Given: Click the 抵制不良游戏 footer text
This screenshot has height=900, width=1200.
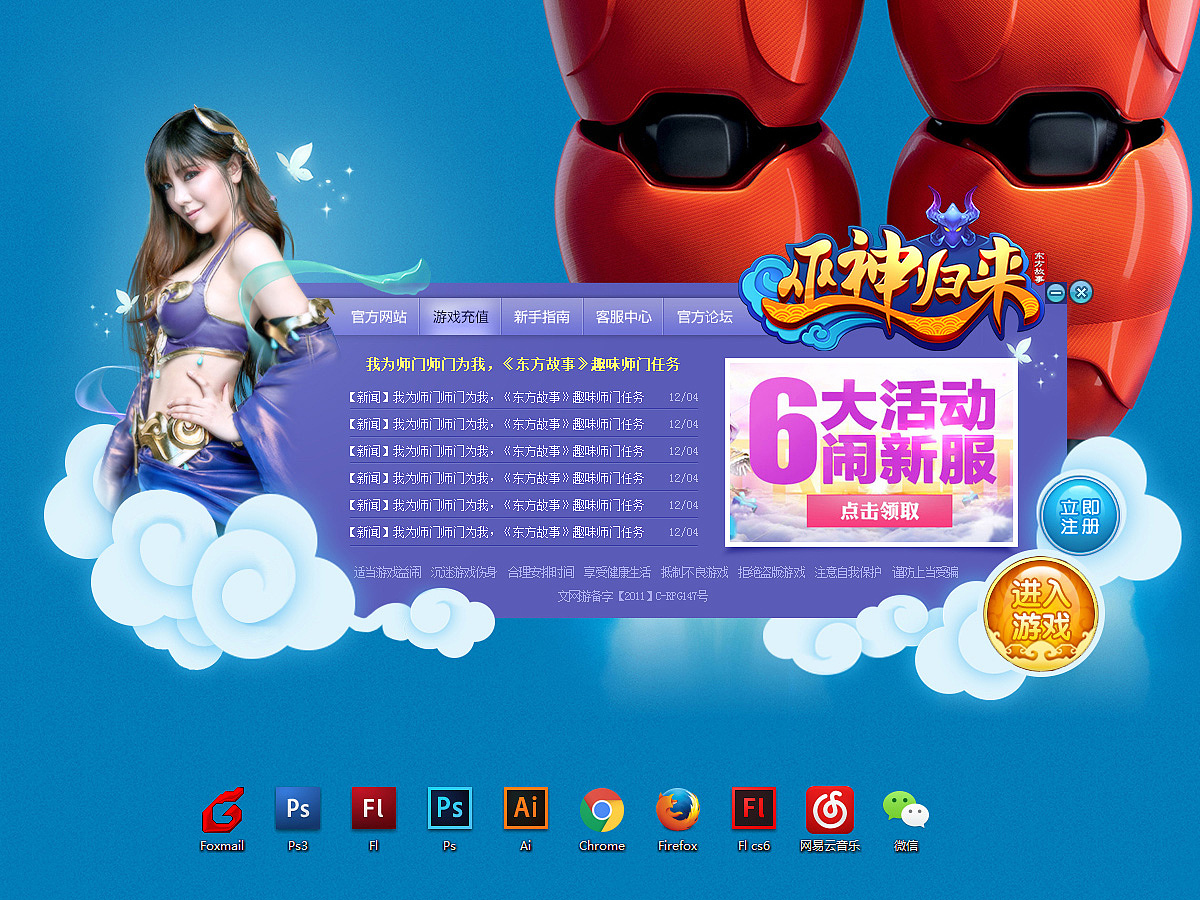Looking at the screenshot, I should click(x=694, y=572).
